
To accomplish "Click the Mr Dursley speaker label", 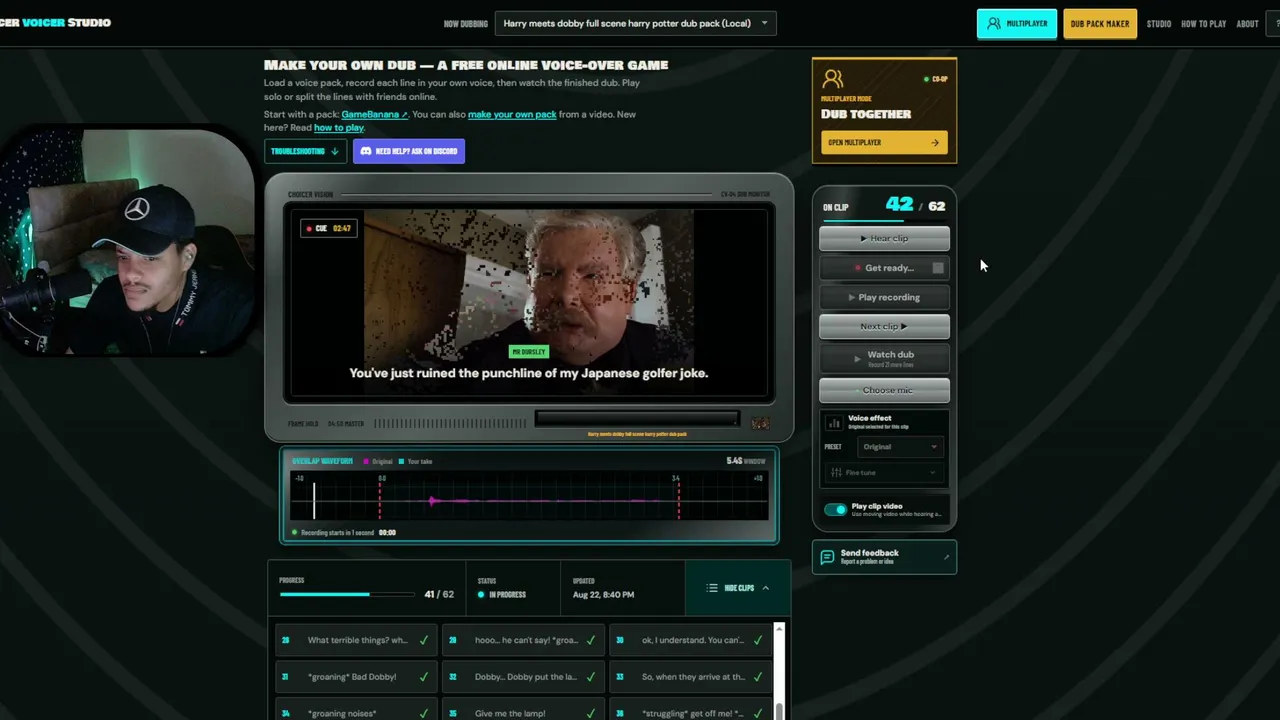I will (528, 352).
